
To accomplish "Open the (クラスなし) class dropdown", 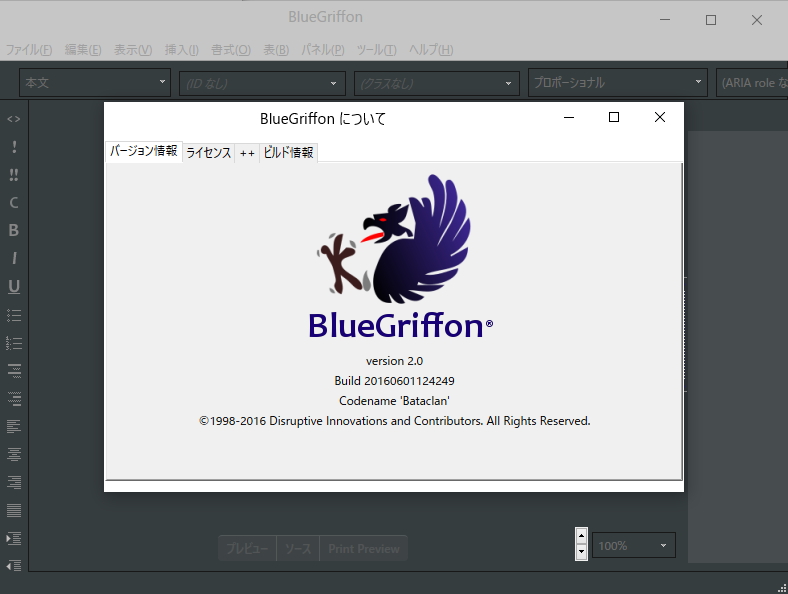I will 437,83.
